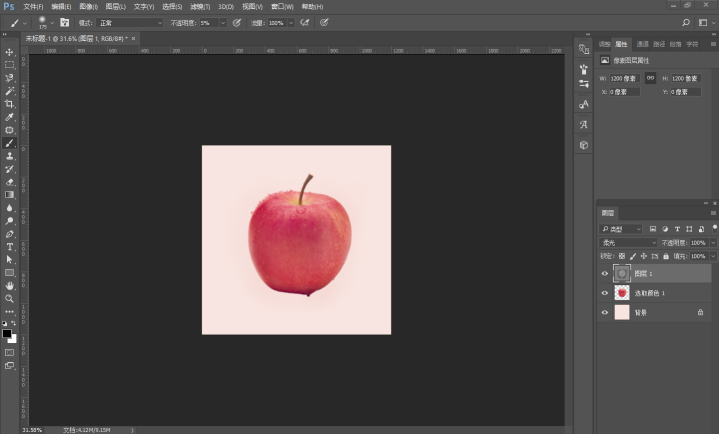Select the Dodge tool
The width and height of the screenshot is (719, 434).
click(x=9, y=221)
